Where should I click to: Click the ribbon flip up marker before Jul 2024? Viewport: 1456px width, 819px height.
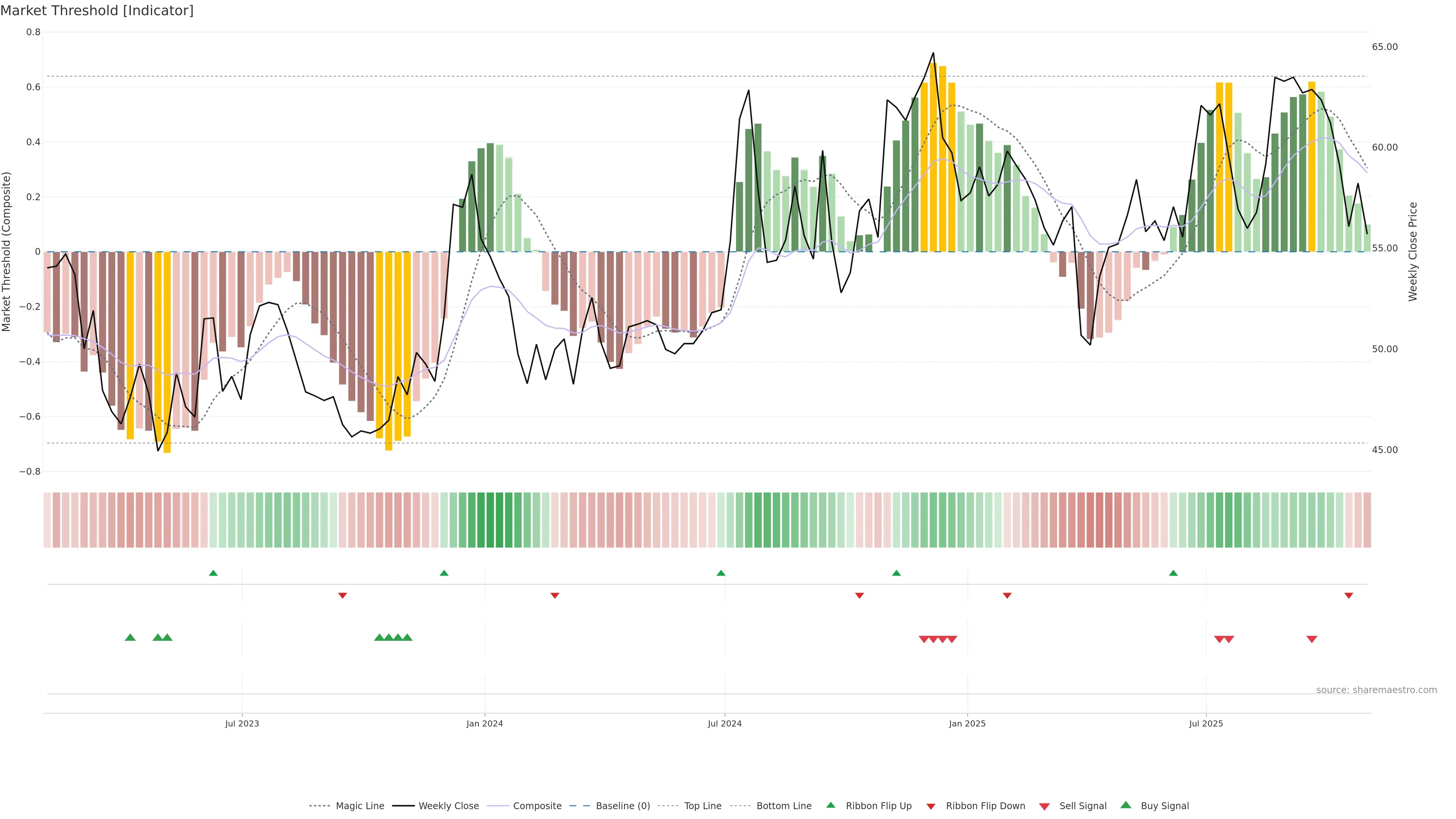[721, 573]
